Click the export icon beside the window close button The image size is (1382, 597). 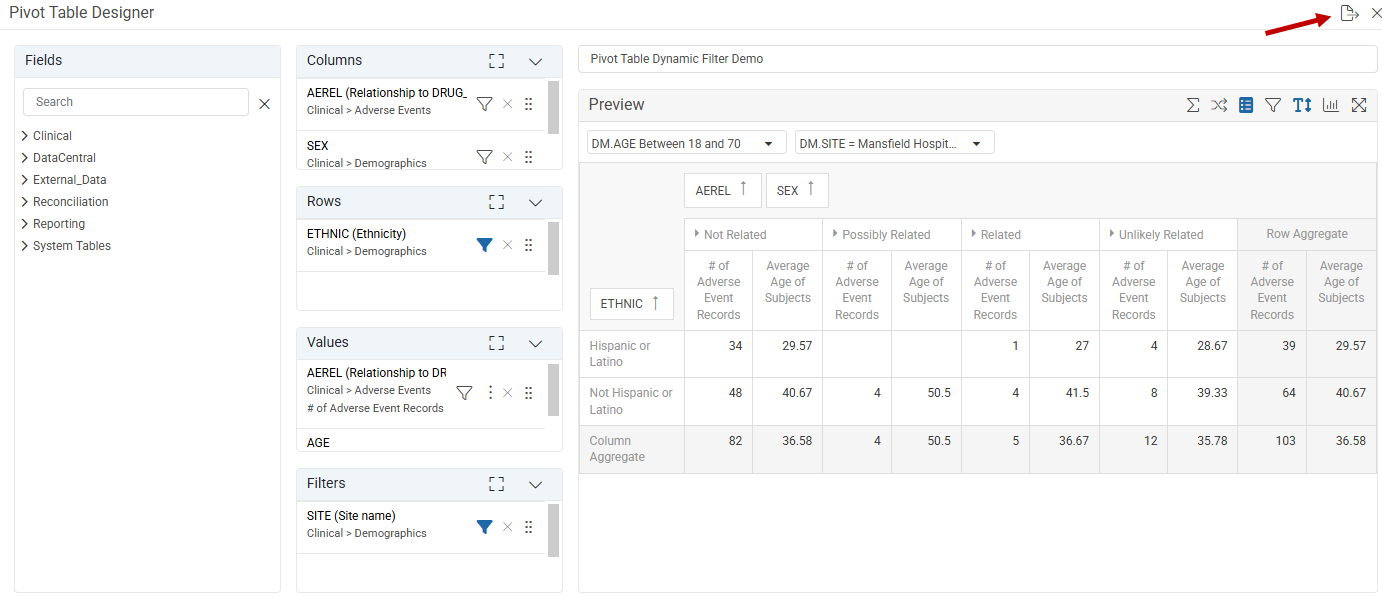coord(1349,14)
